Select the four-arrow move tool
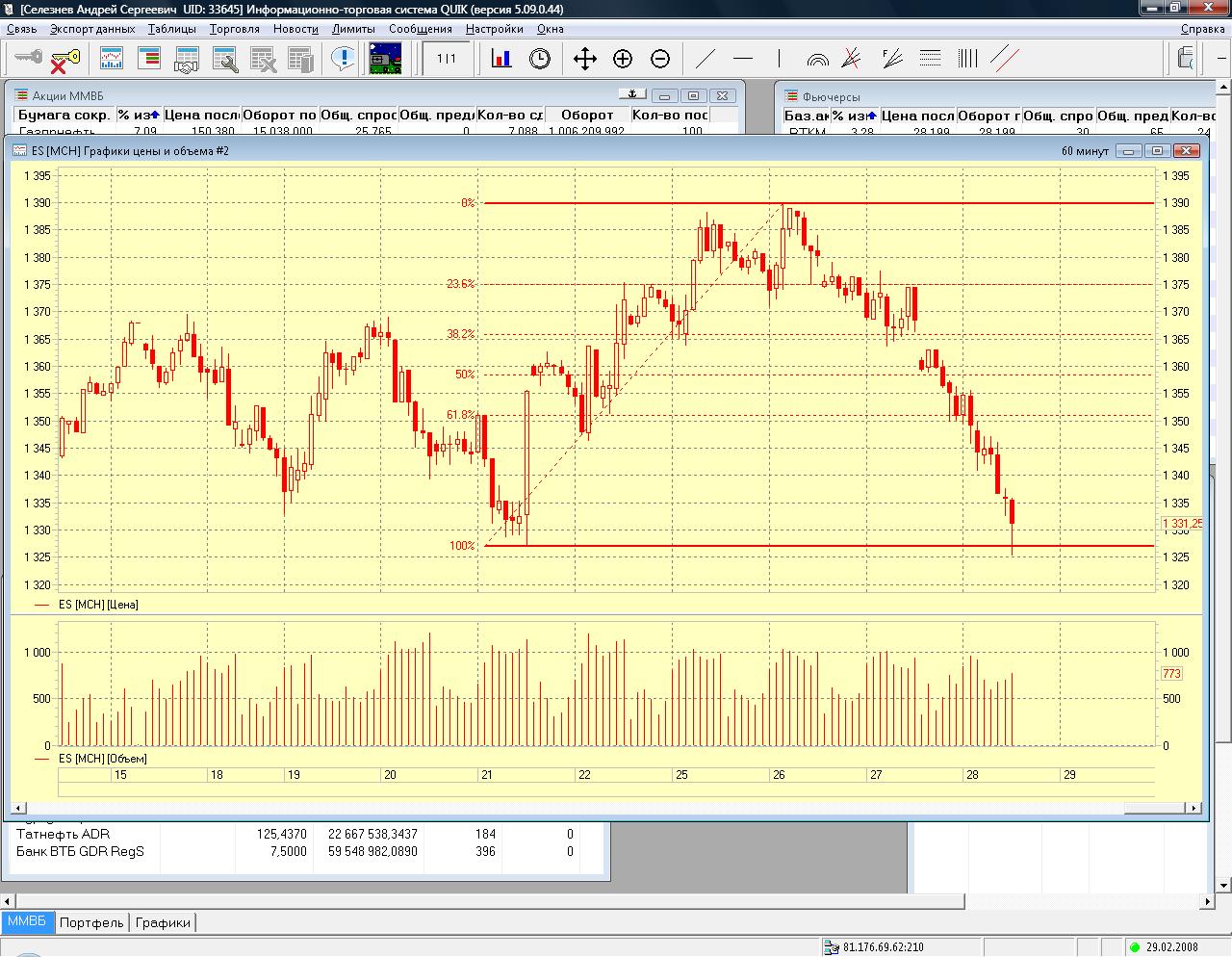The image size is (1232, 957). [585, 59]
